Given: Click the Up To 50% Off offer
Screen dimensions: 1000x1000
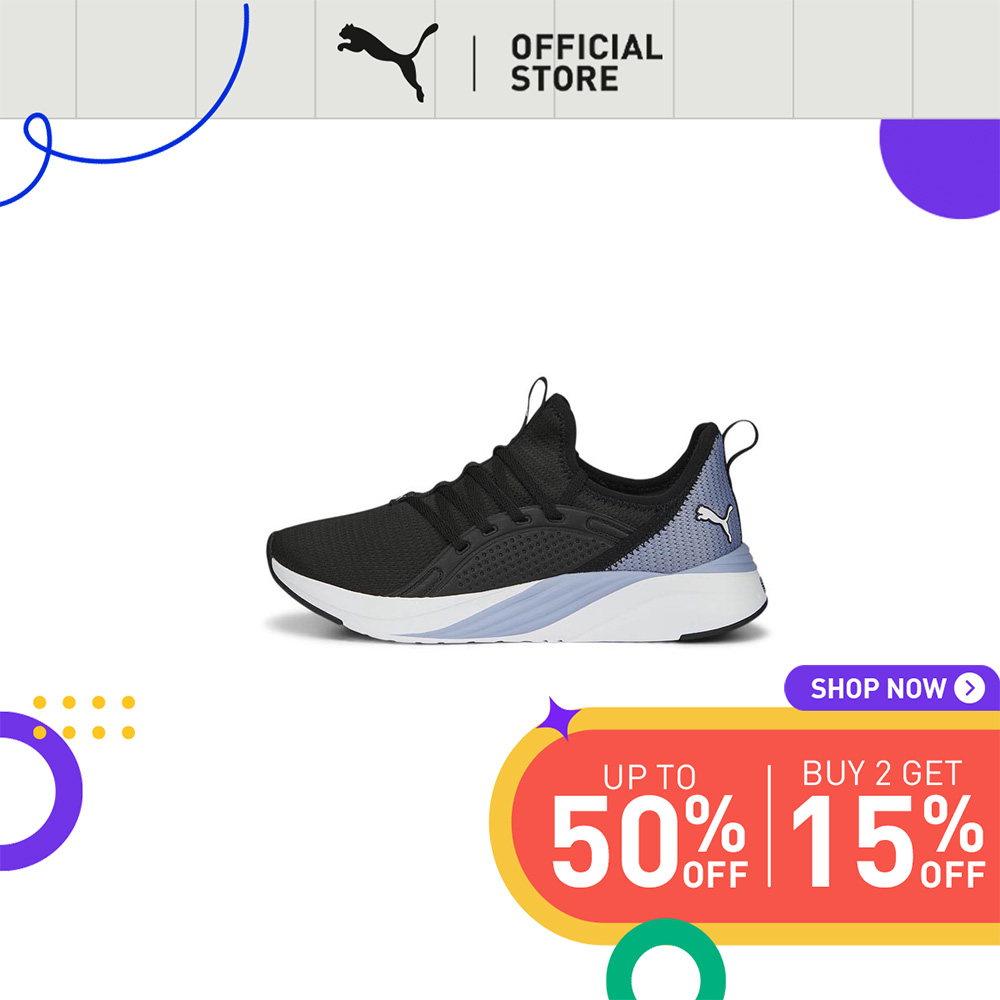Looking at the screenshot, I should (649, 825).
